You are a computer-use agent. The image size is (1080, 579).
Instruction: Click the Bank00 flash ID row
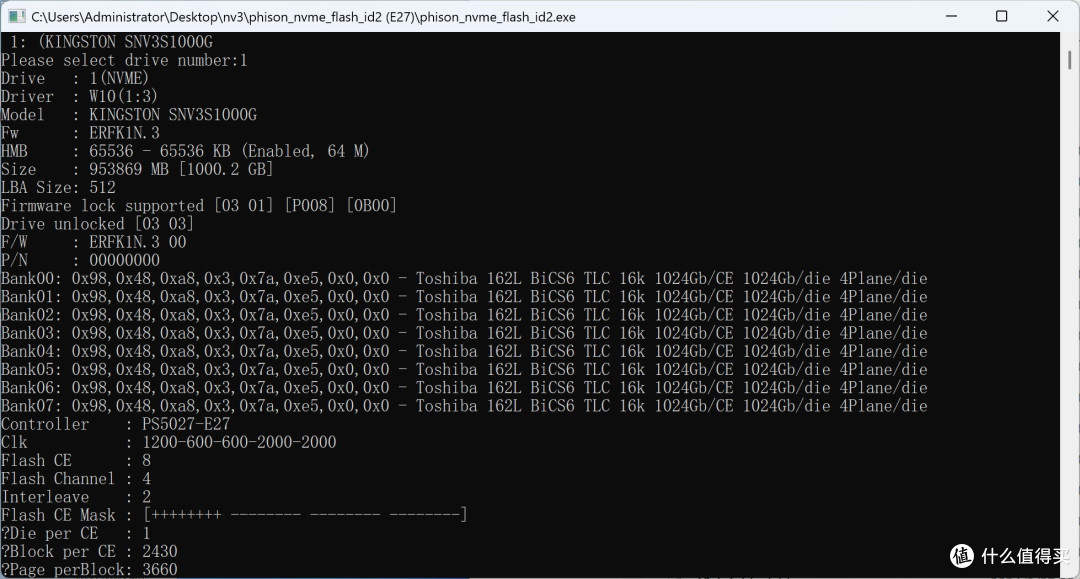464,279
